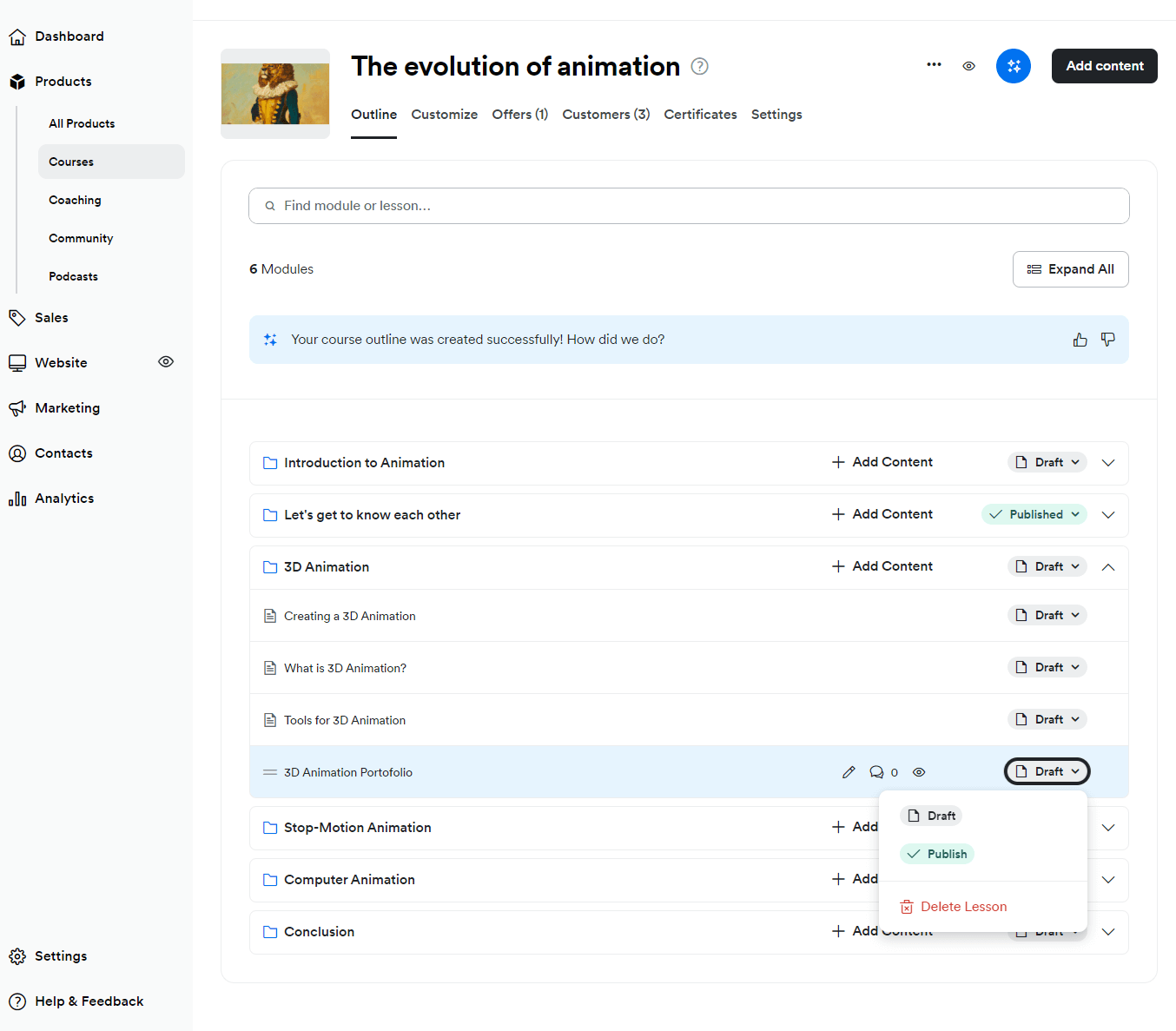1176x1031 pixels.
Task: Open the ellipsis more-options menu near the title
Action: click(x=934, y=65)
